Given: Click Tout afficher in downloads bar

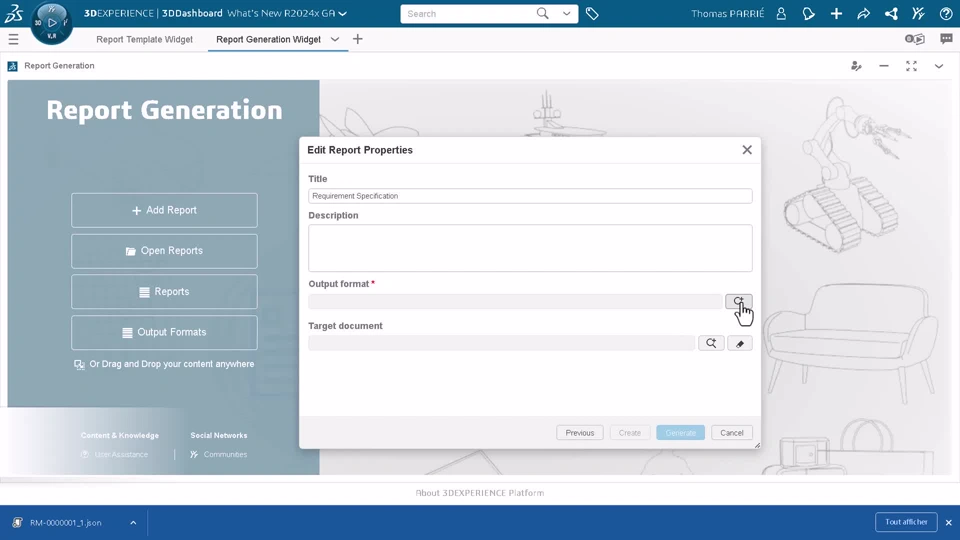Looking at the screenshot, I should point(906,522).
